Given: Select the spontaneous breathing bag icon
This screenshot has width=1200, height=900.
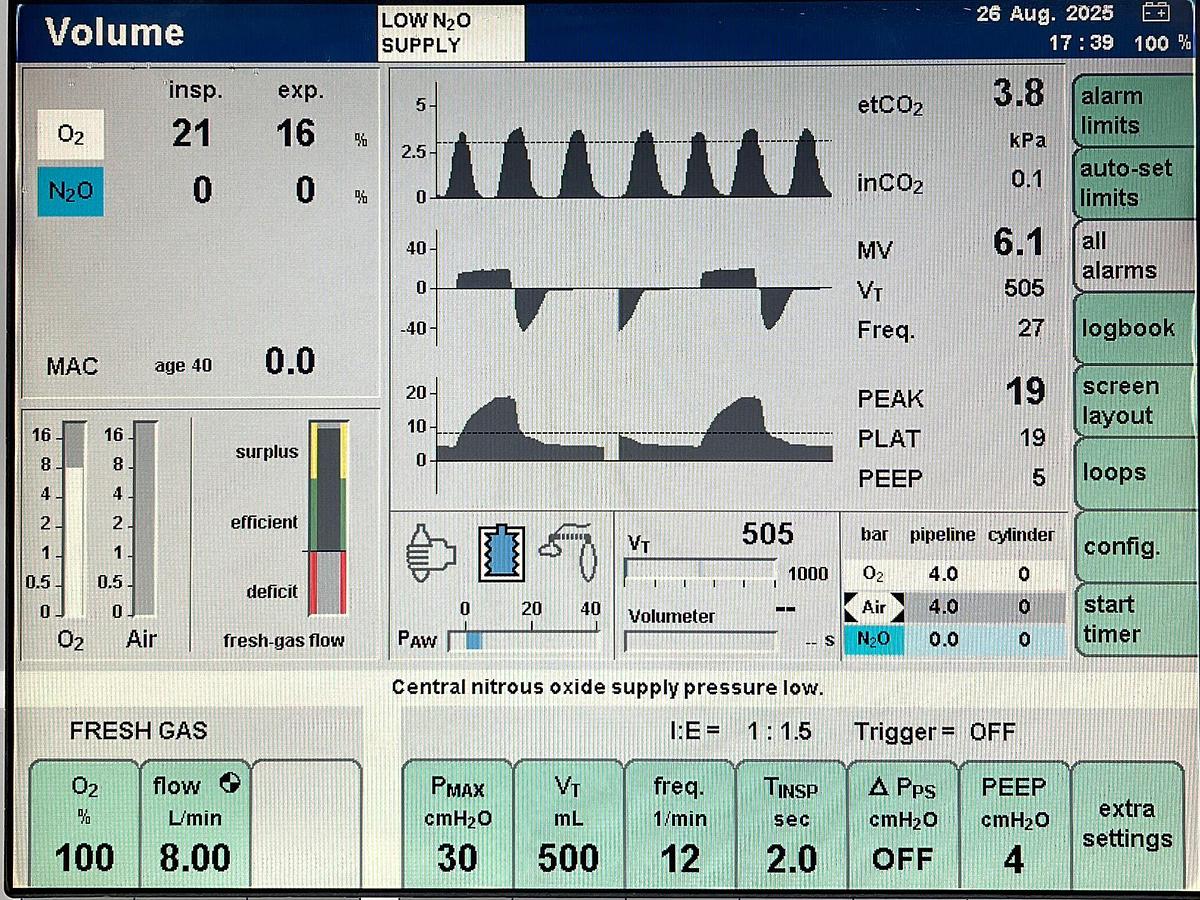Looking at the screenshot, I should (x=571, y=551).
